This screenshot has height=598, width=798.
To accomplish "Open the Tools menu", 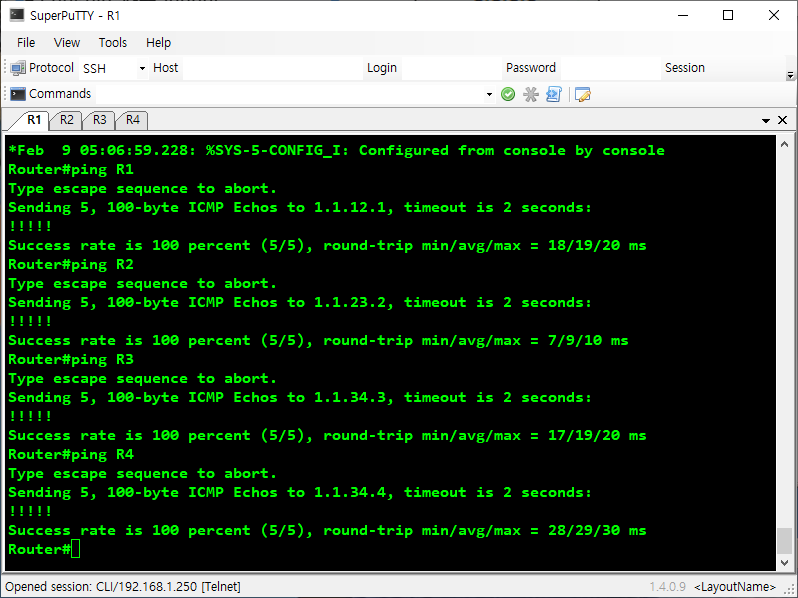I will tap(112, 43).
